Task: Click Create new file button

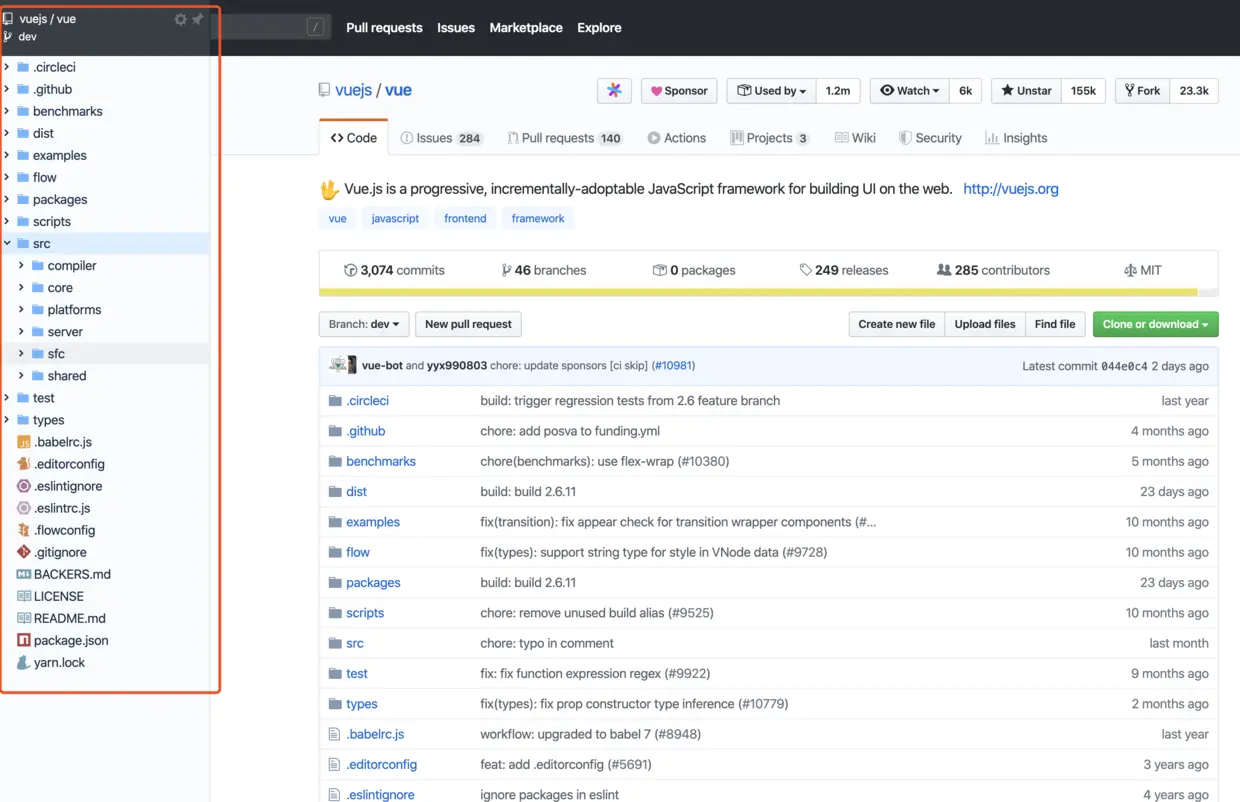Action: [896, 324]
